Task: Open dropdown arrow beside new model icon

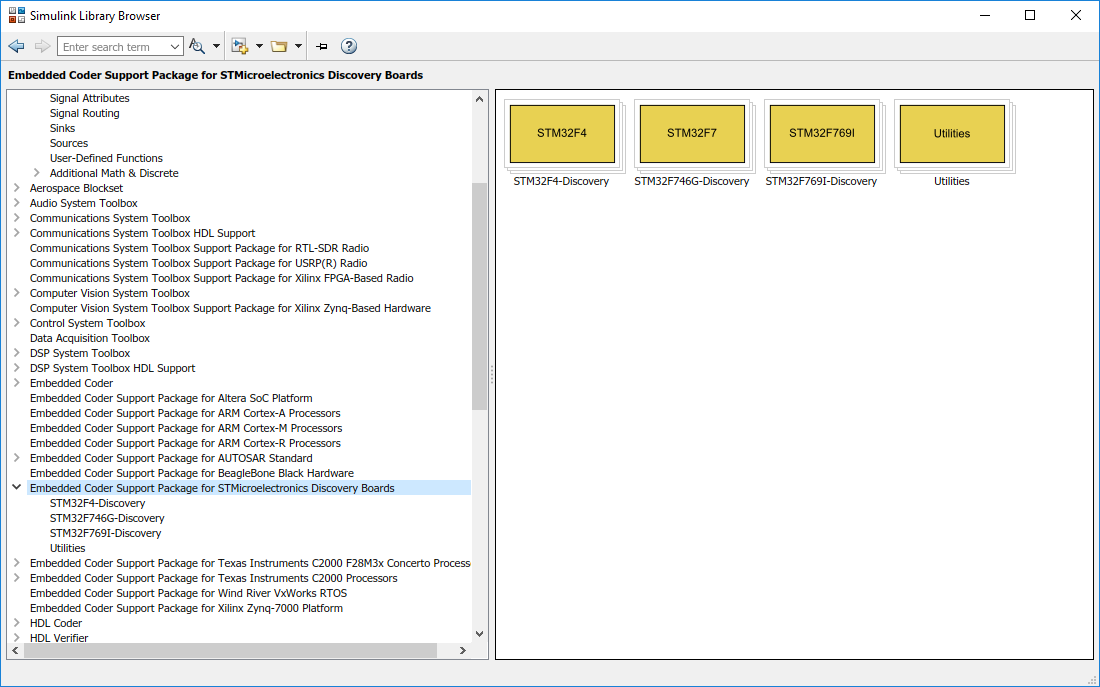Action: (259, 47)
